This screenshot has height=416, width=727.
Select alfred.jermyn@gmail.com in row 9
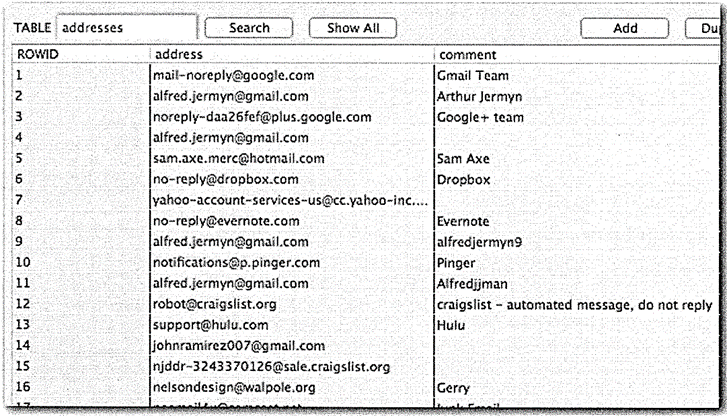tap(292, 242)
